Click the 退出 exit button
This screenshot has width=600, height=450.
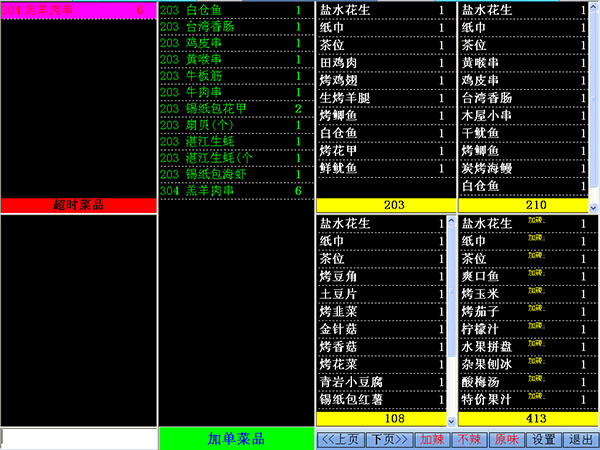(x=579, y=438)
